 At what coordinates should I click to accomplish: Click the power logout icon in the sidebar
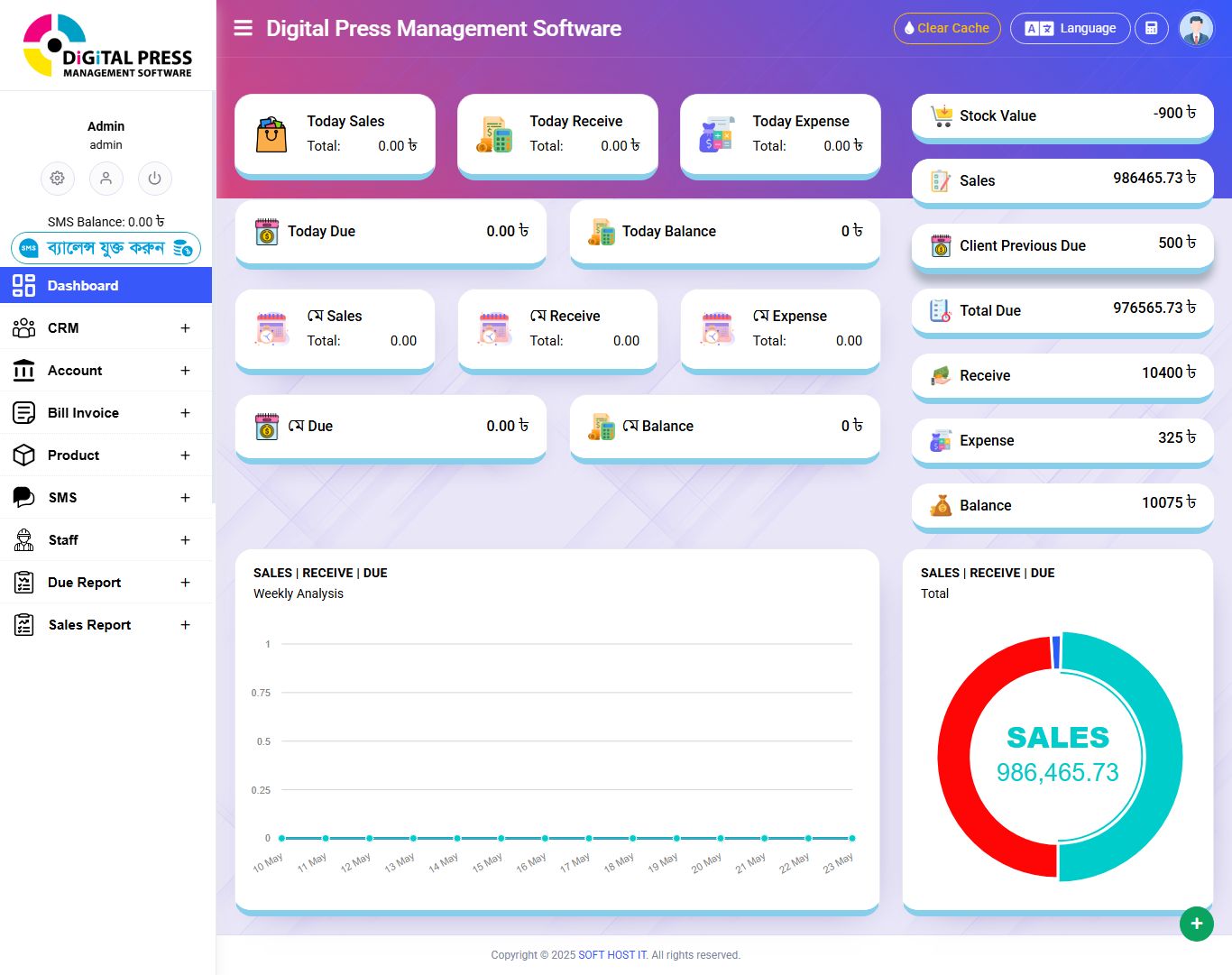click(x=154, y=179)
